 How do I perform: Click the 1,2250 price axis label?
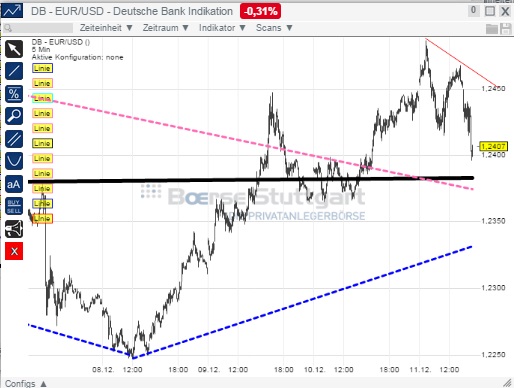(493, 355)
